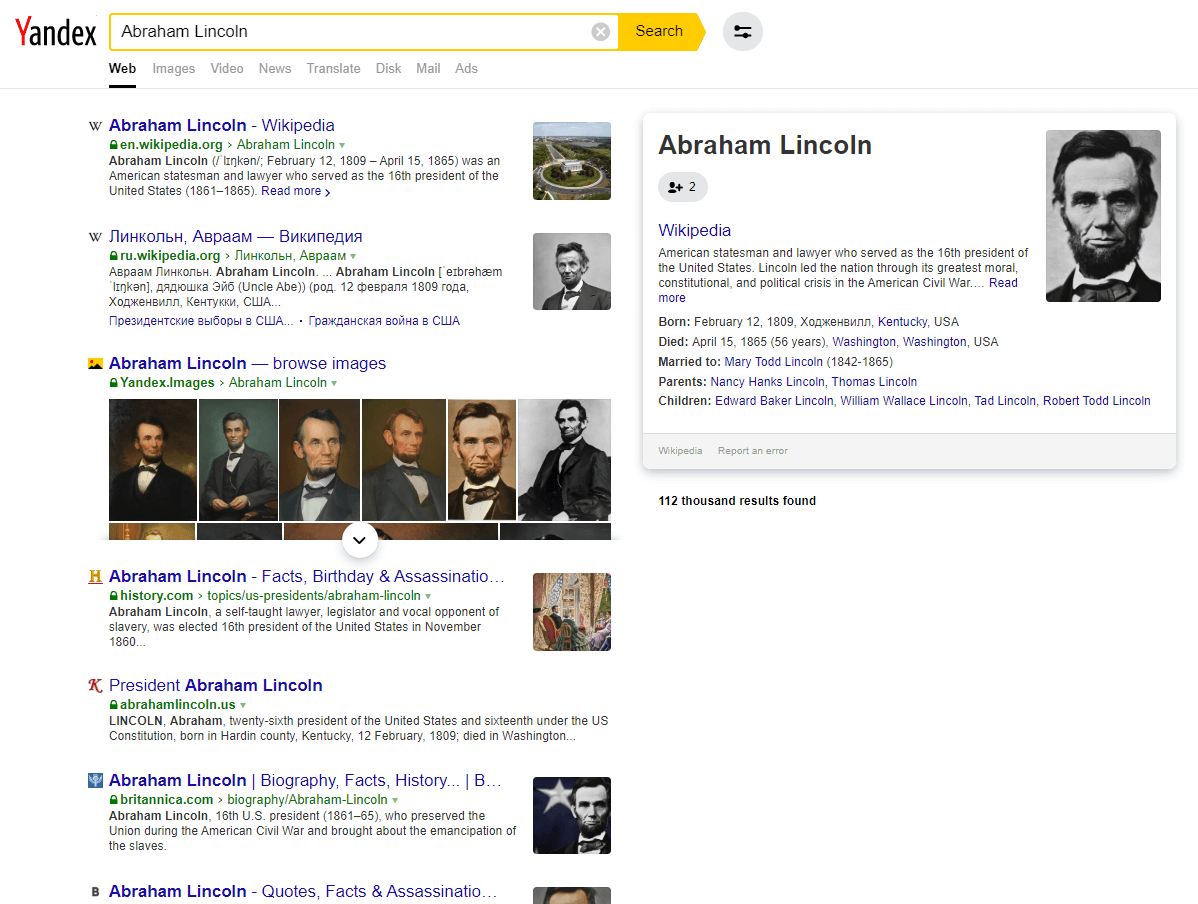Switch to the Video tab
Screen dimensions: 1198x904
[x=227, y=69]
